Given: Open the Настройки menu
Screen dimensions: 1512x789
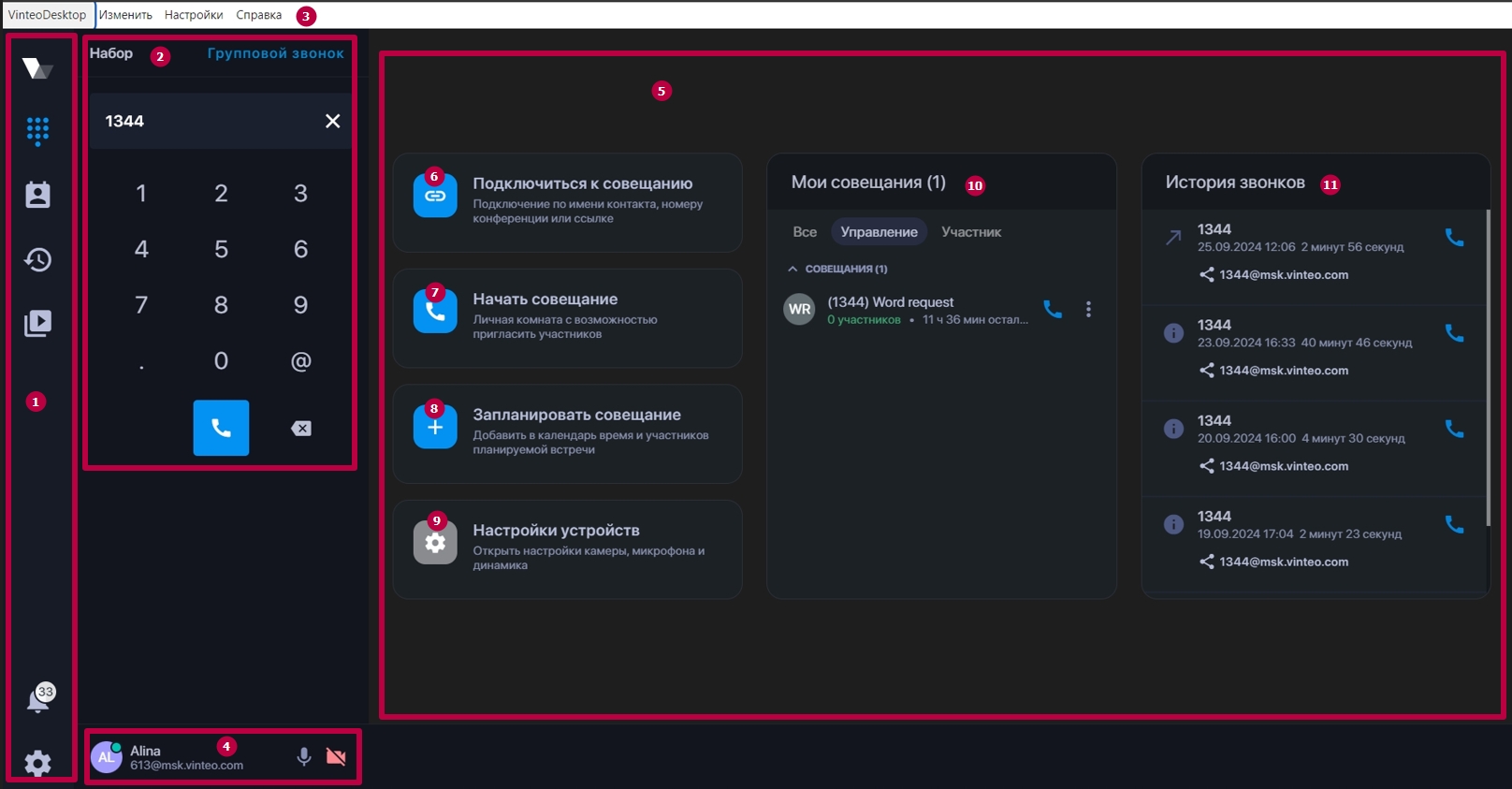Looking at the screenshot, I should [x=194, y=15].
